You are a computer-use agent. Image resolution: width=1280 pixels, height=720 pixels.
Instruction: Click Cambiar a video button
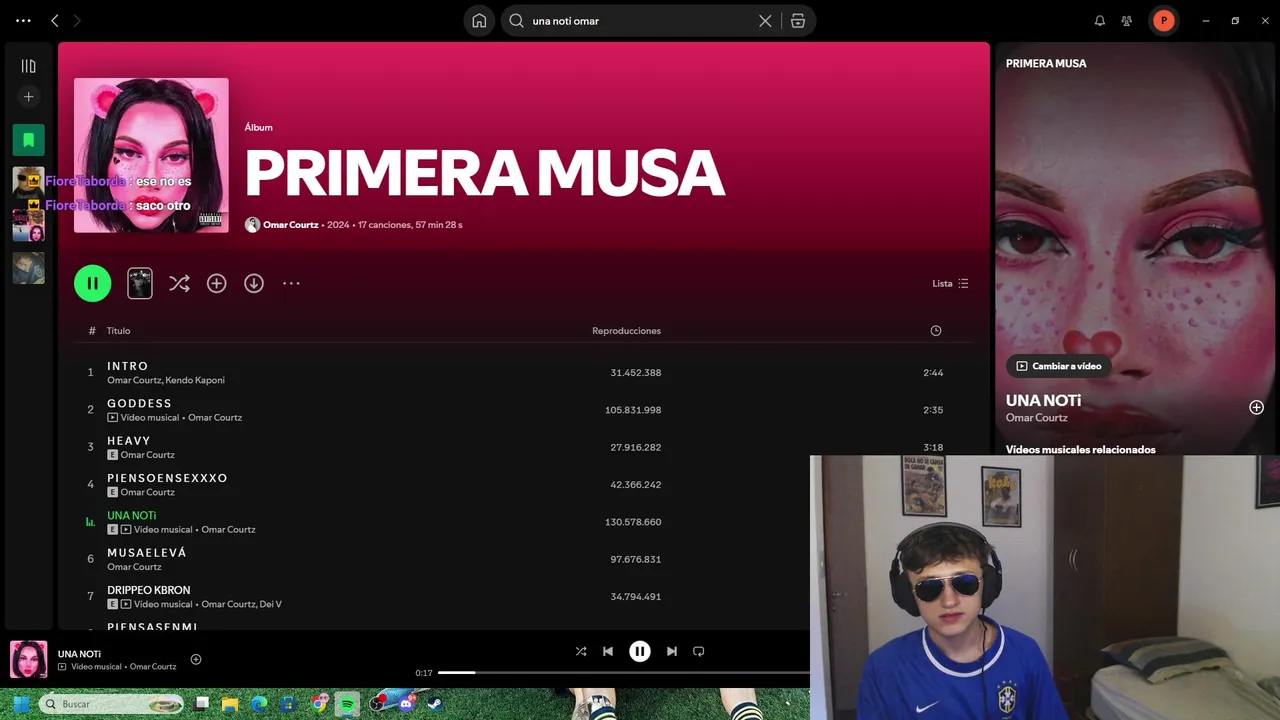tap(1058, 366)
